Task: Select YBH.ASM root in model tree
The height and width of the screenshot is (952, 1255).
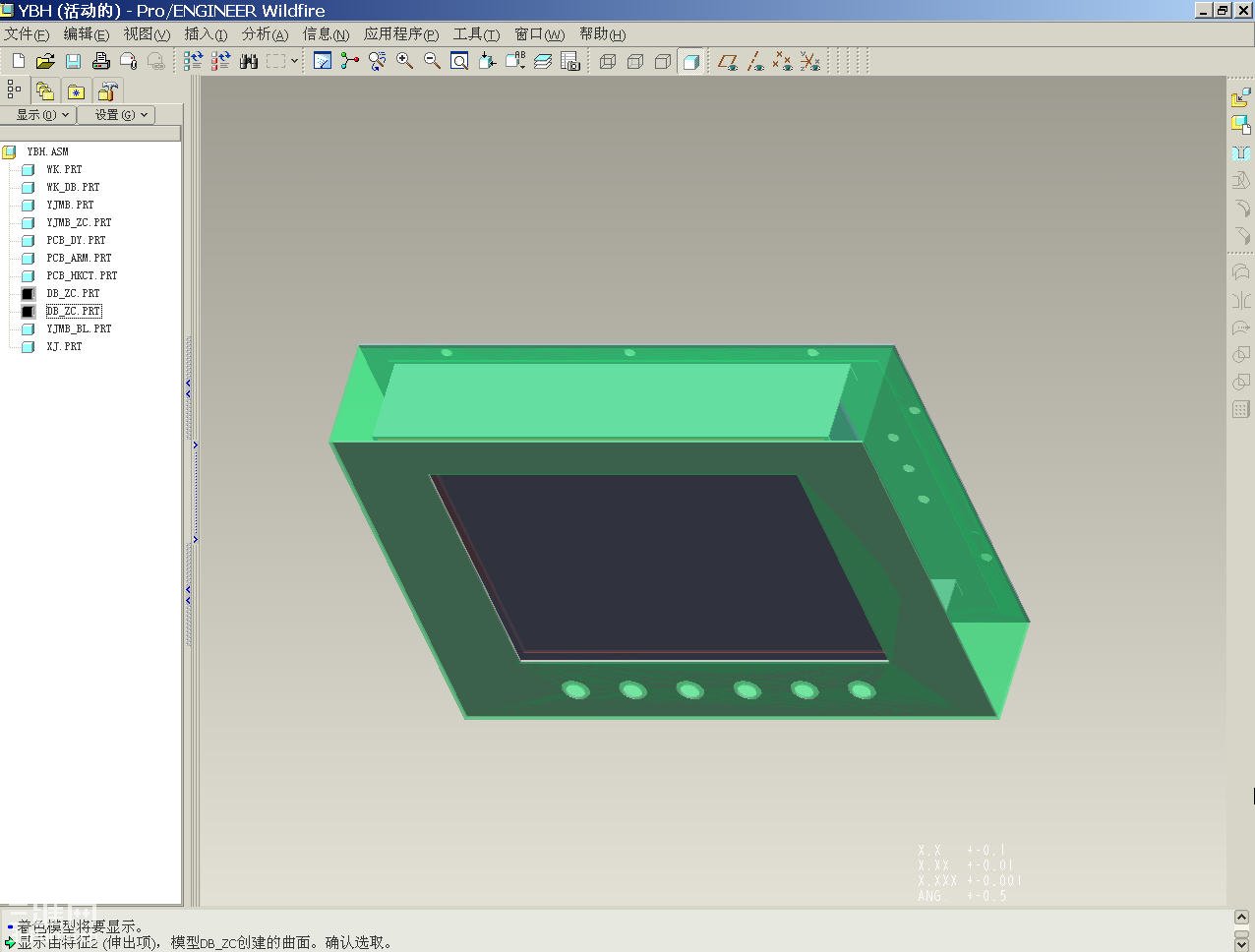Action: pos(47,151)
